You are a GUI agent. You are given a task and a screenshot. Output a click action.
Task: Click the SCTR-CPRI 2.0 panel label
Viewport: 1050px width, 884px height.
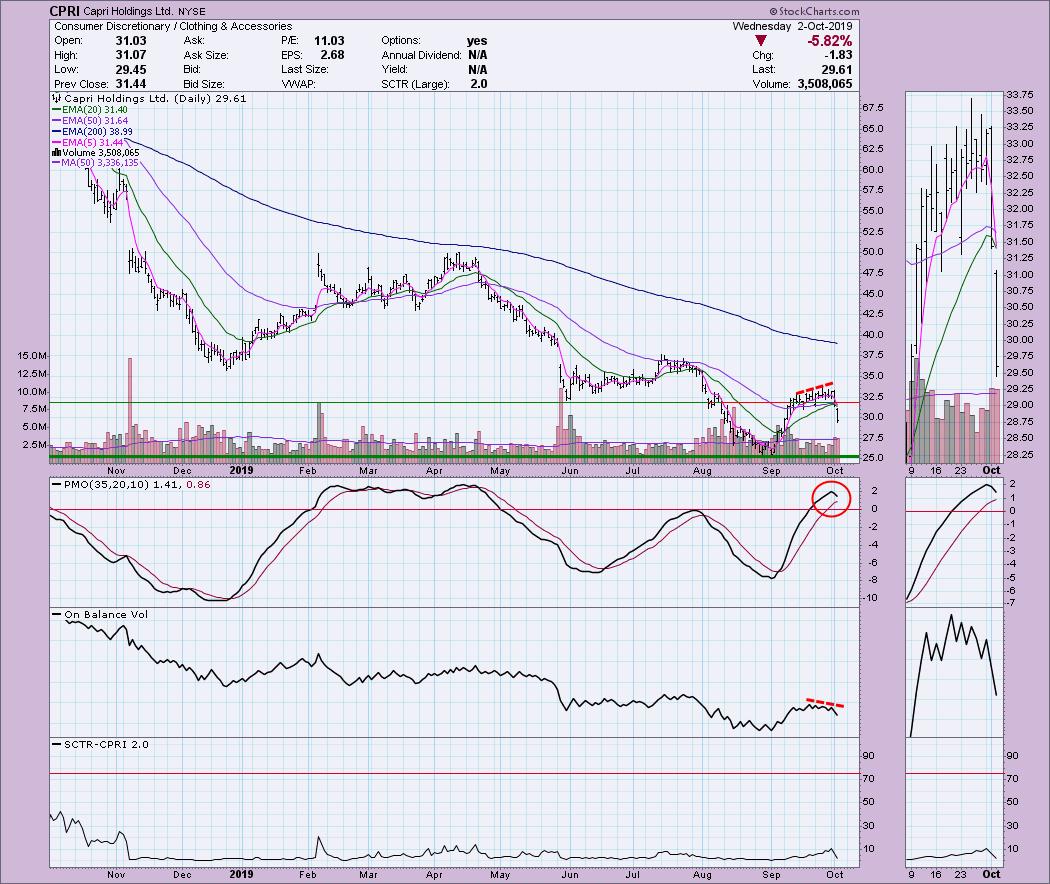click(x=98, y=744)
